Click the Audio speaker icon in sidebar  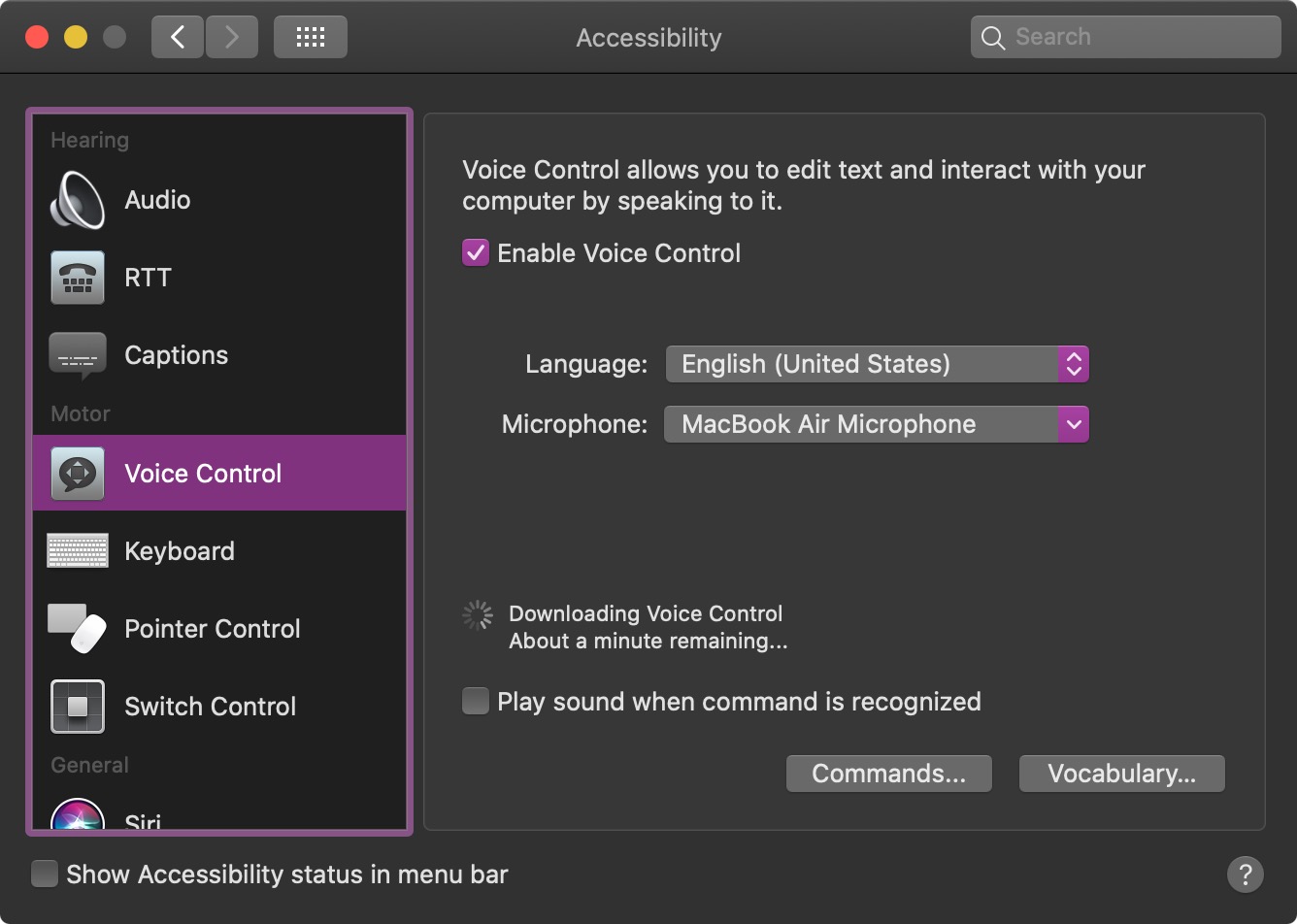pos(78,200)
